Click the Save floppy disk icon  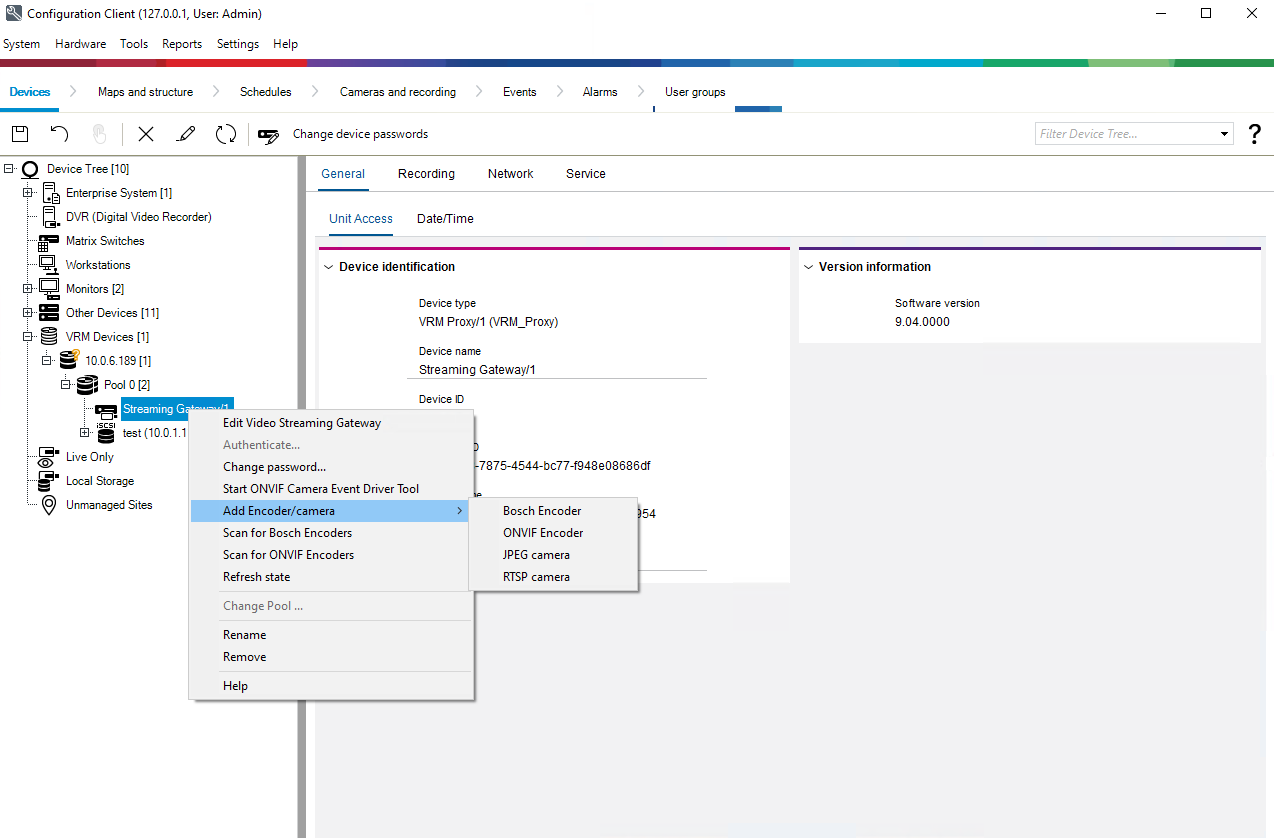click(20, 134)
